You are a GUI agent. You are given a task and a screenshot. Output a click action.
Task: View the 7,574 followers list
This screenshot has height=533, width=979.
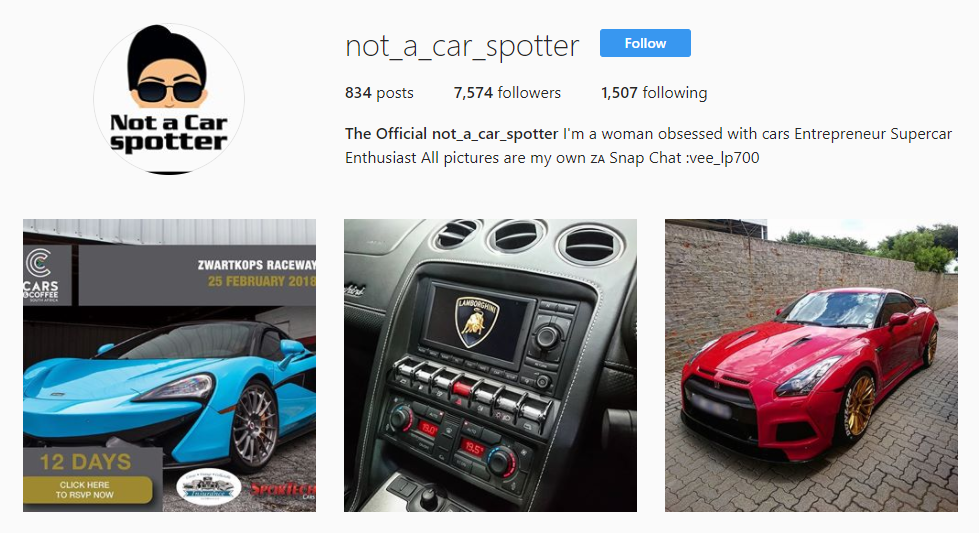(x=507, y=93)
